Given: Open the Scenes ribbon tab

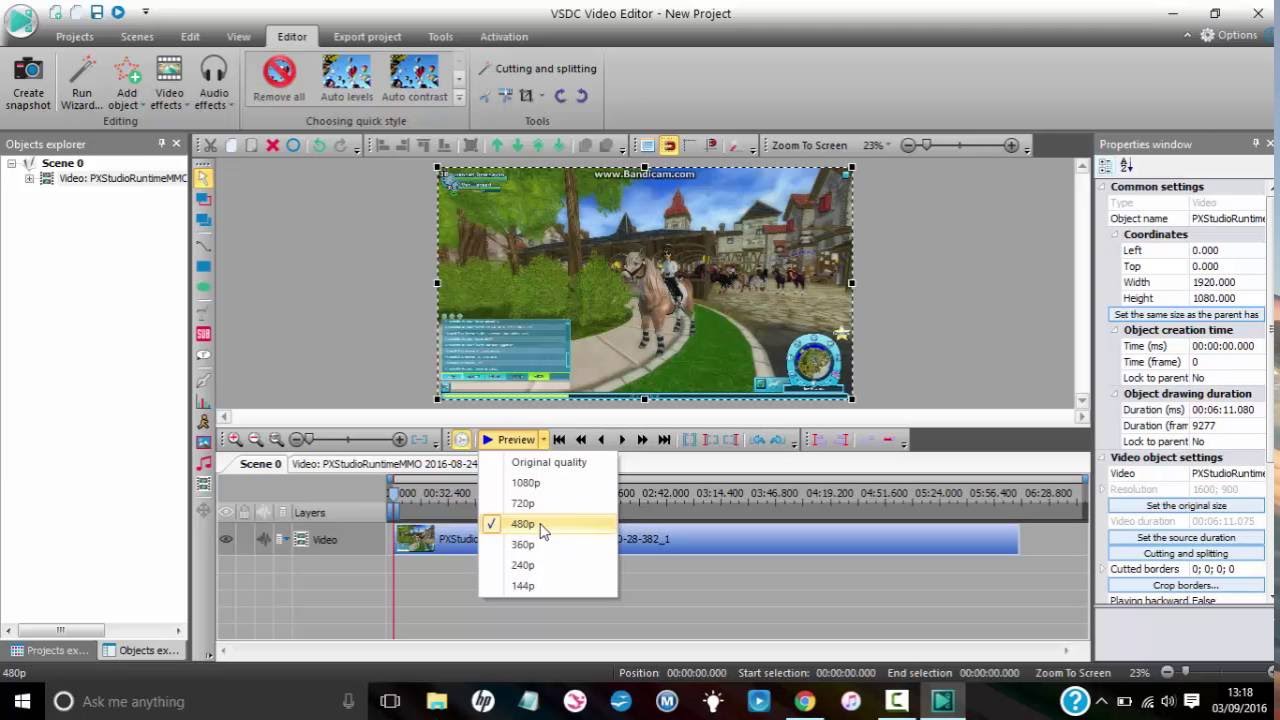Looking at the screenshot, I should (137, 37).
